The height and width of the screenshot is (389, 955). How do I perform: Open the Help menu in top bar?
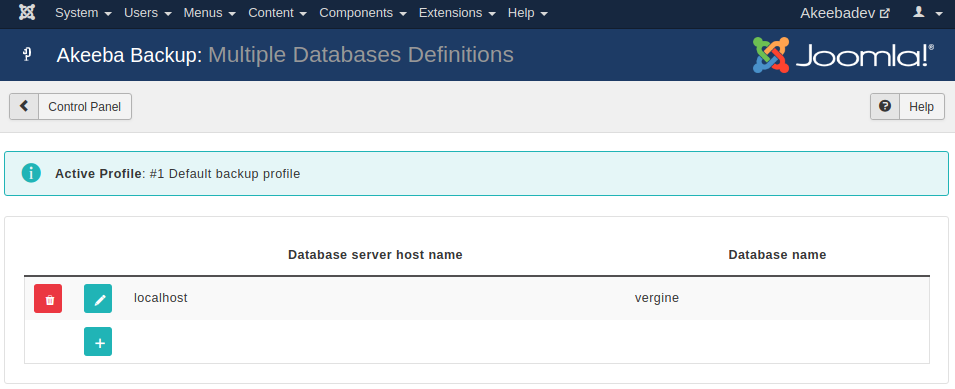[528, 13]
